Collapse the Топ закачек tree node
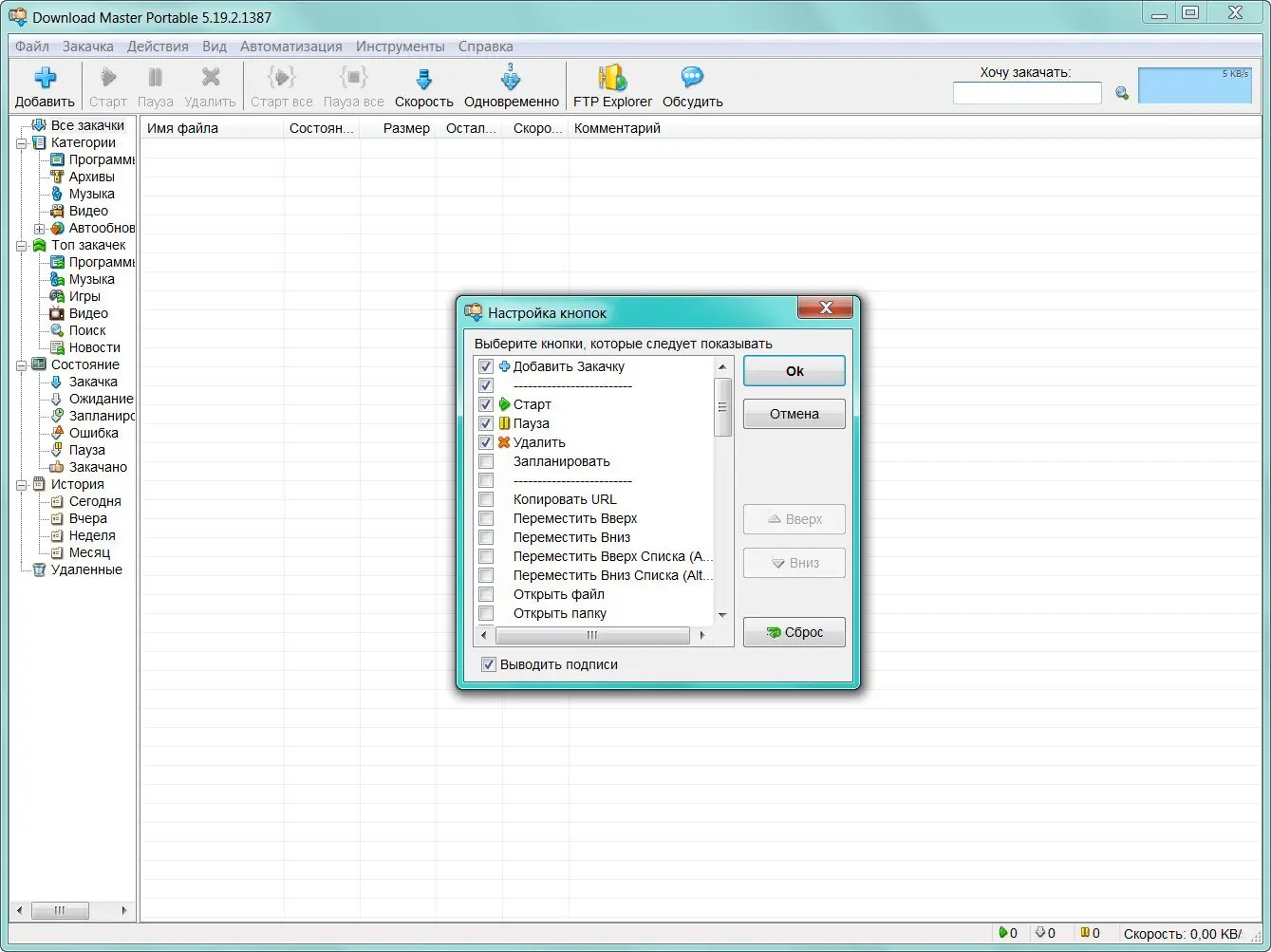The image size is (1271, 952). tap(22, 246)
